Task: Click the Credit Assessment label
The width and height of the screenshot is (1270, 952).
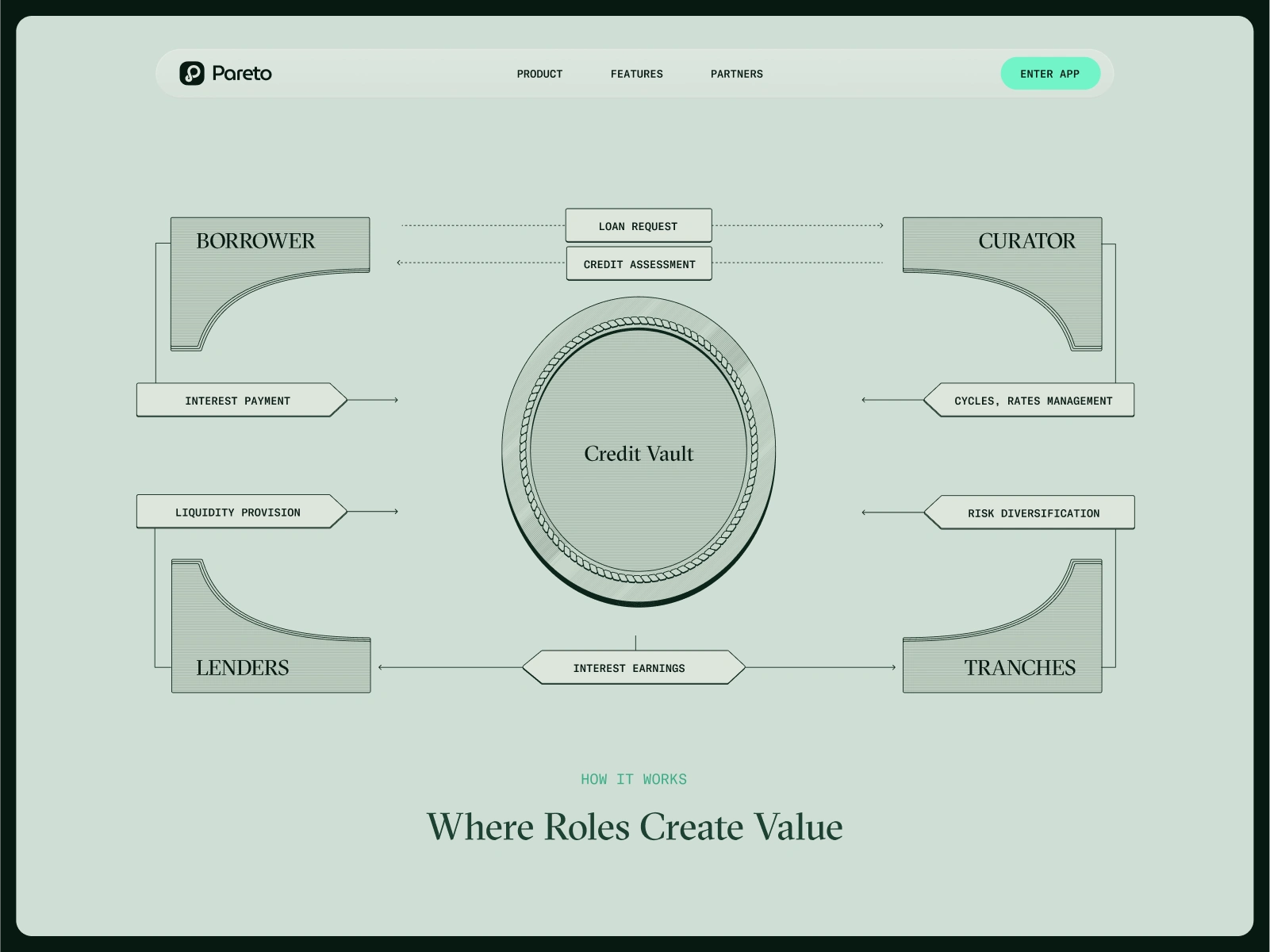Action: (x=639, y=263)
